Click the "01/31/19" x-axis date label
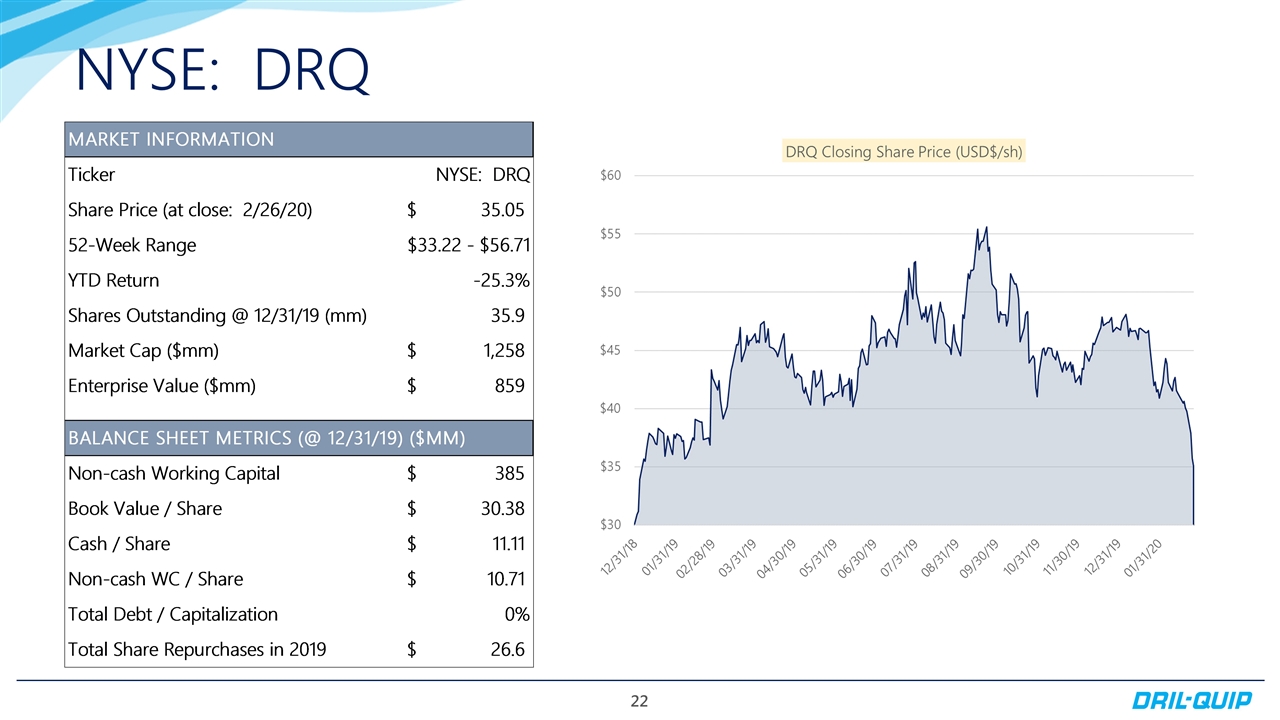The image size is (1280, 720). (662, 556)
